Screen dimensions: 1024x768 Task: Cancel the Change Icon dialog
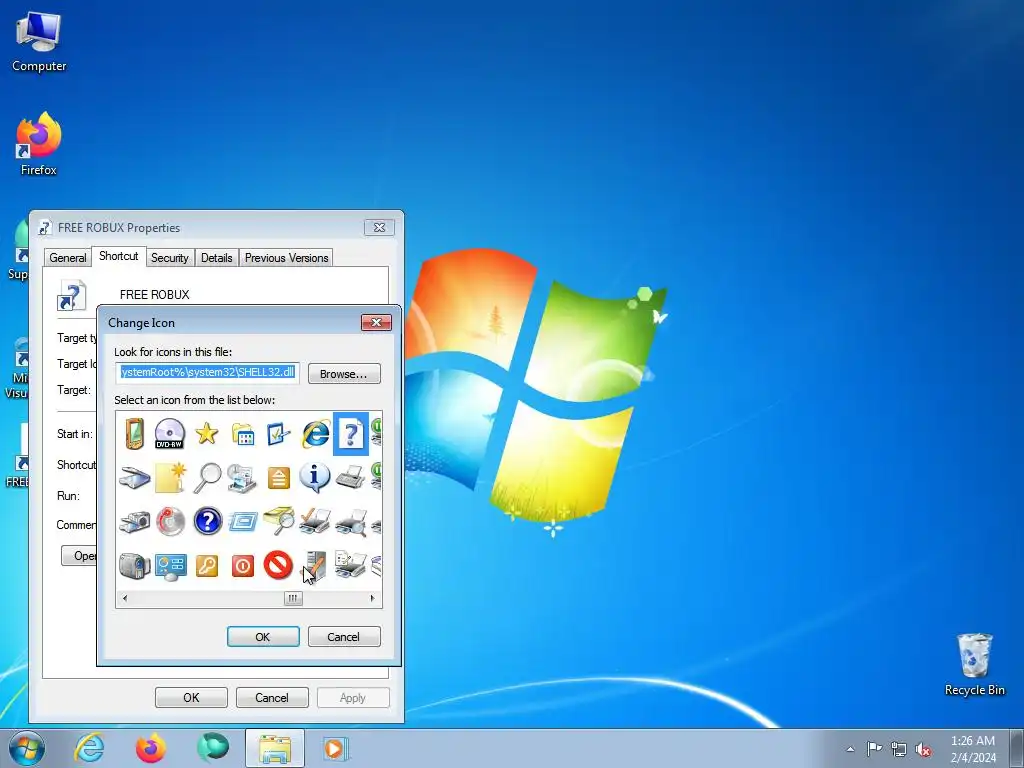(344, 637)
